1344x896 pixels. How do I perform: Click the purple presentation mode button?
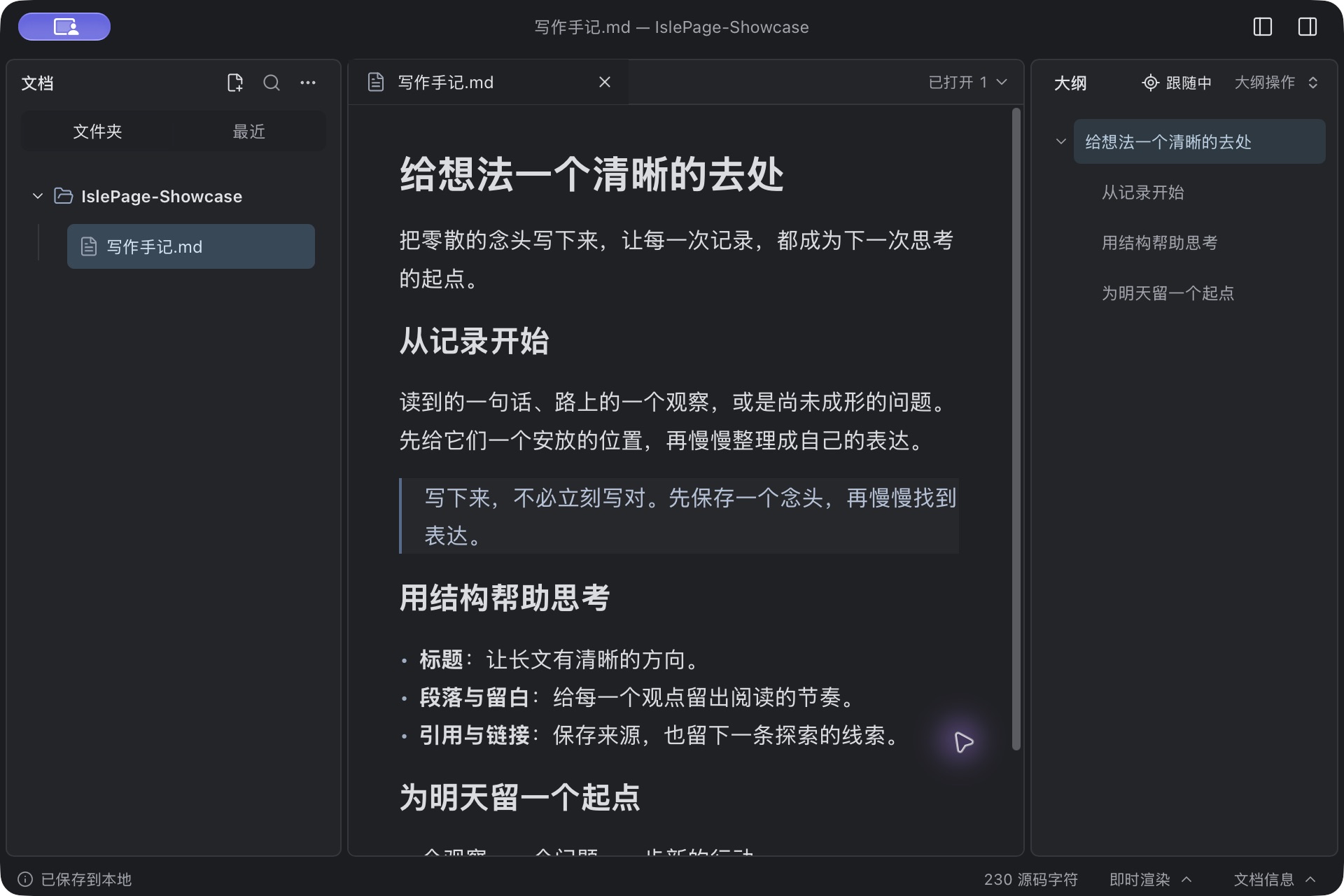(64, 27)
